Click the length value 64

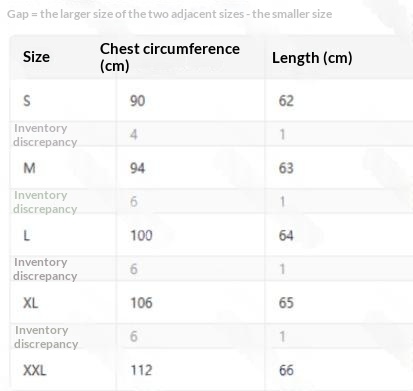286,236
